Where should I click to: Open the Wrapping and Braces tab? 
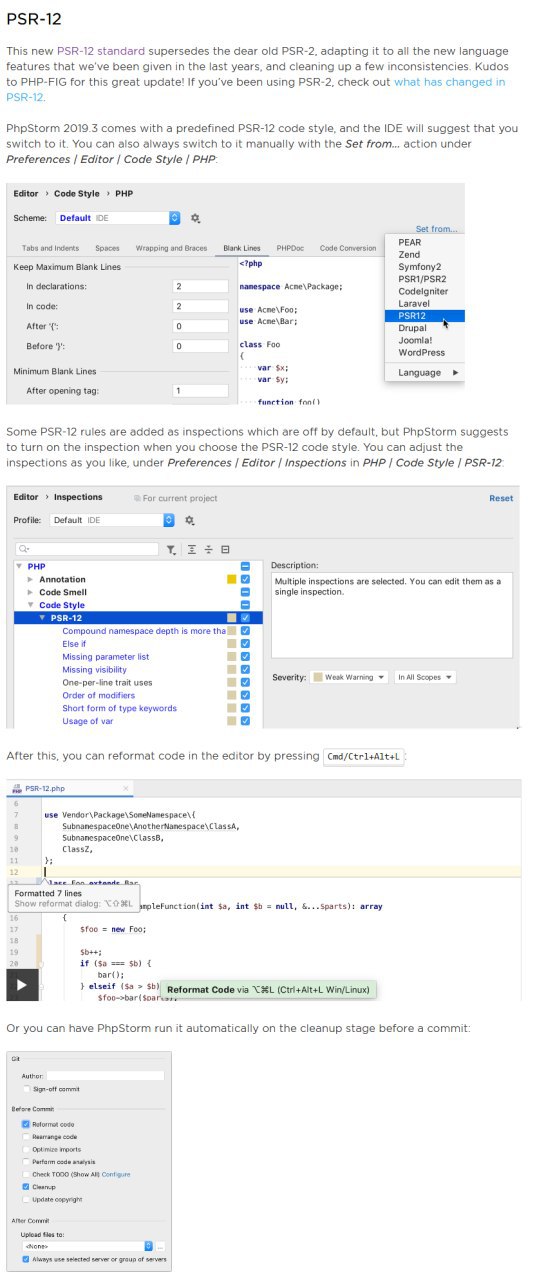[x=171, y=248]
